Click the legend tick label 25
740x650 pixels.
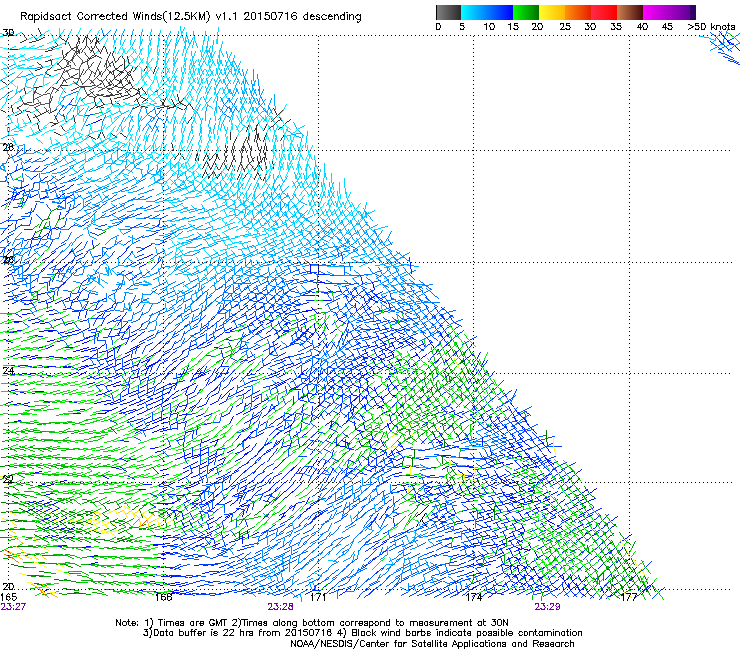(x=565, y=27)
